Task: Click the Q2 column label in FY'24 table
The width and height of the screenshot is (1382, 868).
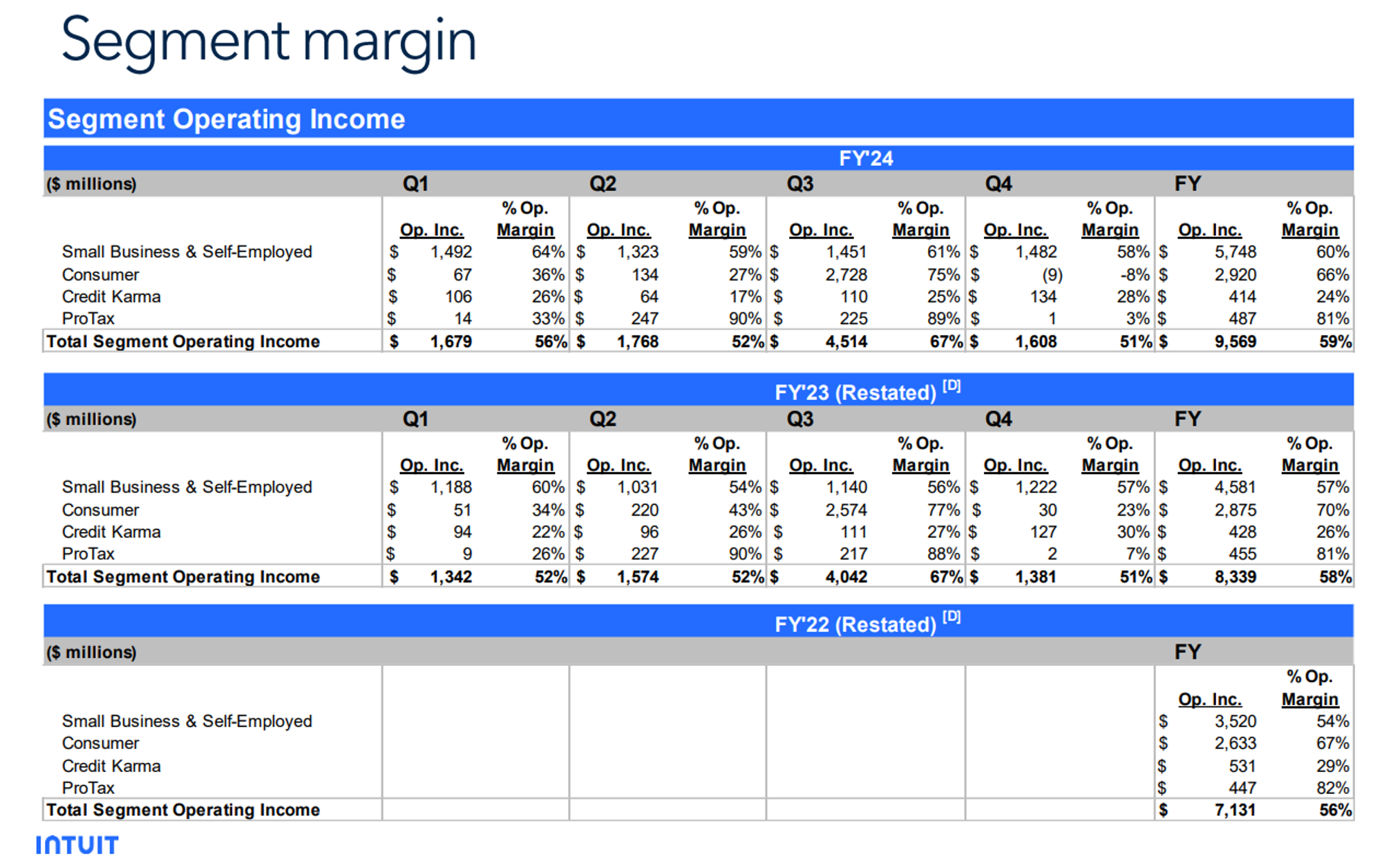Action: 603,184
